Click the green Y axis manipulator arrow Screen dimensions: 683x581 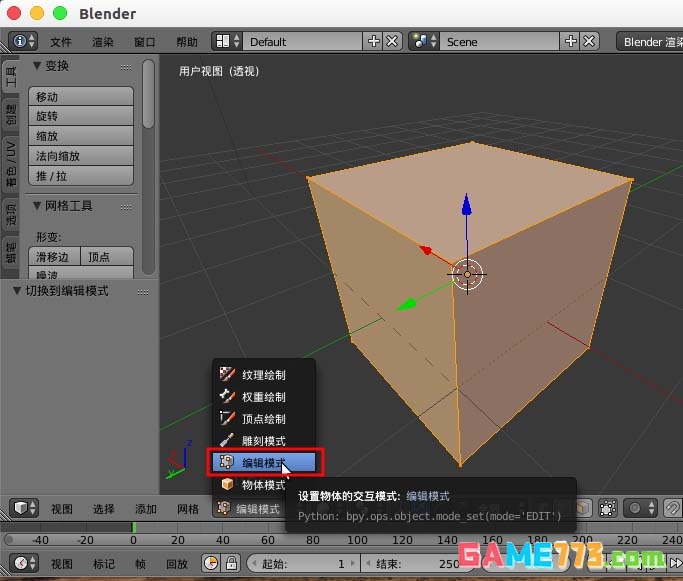pyautogui.click(x=406, y=304)
